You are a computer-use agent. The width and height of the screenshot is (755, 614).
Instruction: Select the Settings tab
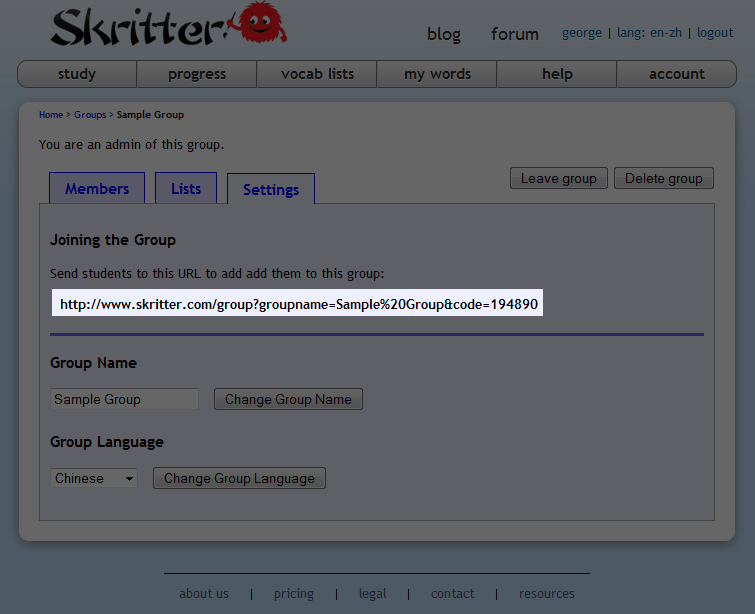pyautogui.click(x=271, y=189)
